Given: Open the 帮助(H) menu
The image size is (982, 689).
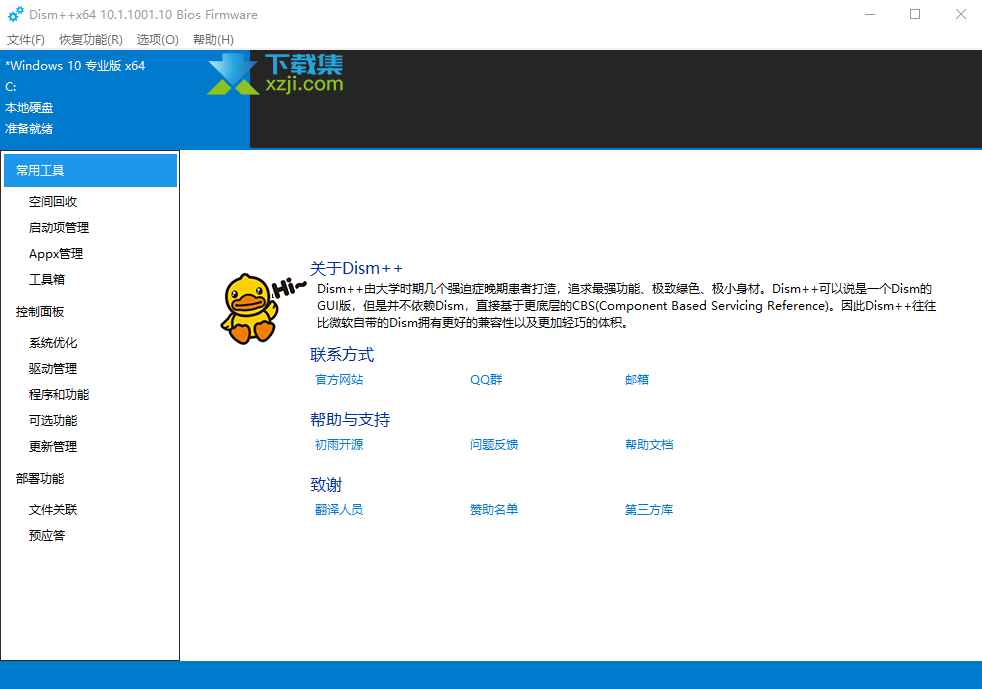Looking at the screenshot, I should pyautogui.click(x=213, y=39).
